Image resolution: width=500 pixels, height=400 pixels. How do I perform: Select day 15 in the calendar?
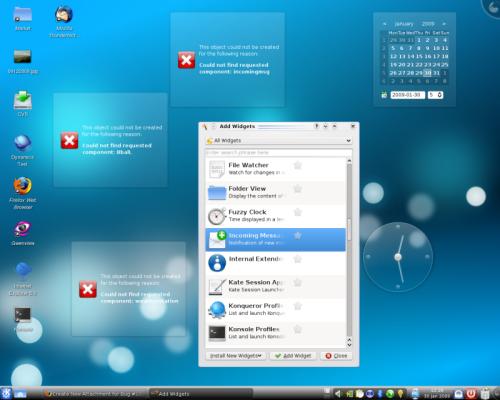(419, 56)
